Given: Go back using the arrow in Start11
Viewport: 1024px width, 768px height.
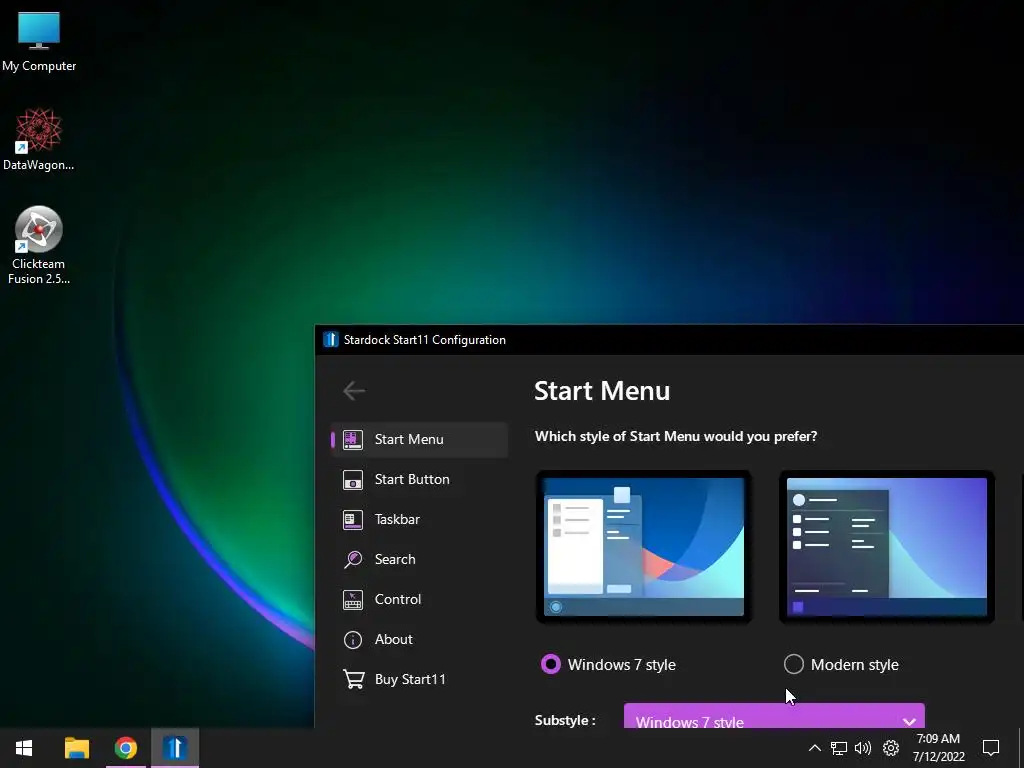Looking at the screenshot, I should (354, 391).
